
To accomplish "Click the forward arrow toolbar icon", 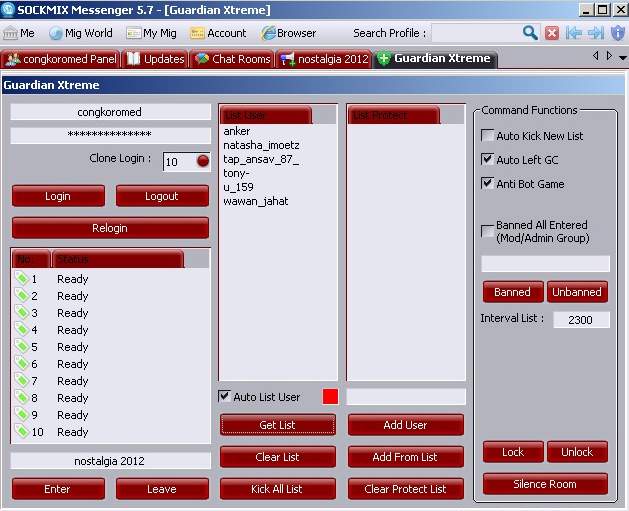I will coord(596,33).
